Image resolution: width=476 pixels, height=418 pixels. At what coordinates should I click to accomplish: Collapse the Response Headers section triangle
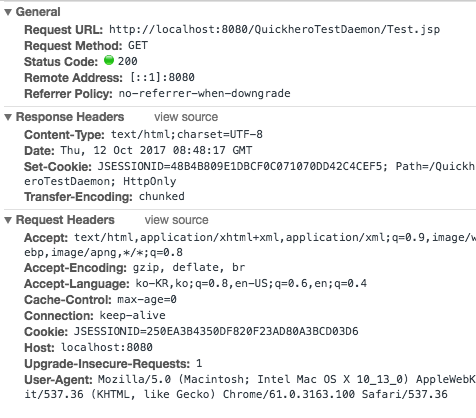[8, 117]
